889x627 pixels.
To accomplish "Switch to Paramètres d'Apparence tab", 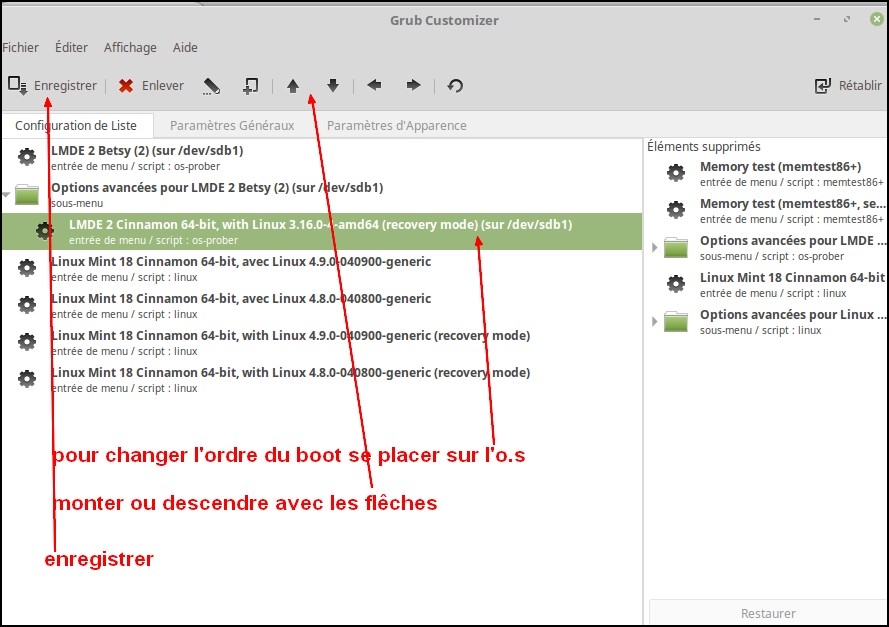I will 396,125.
